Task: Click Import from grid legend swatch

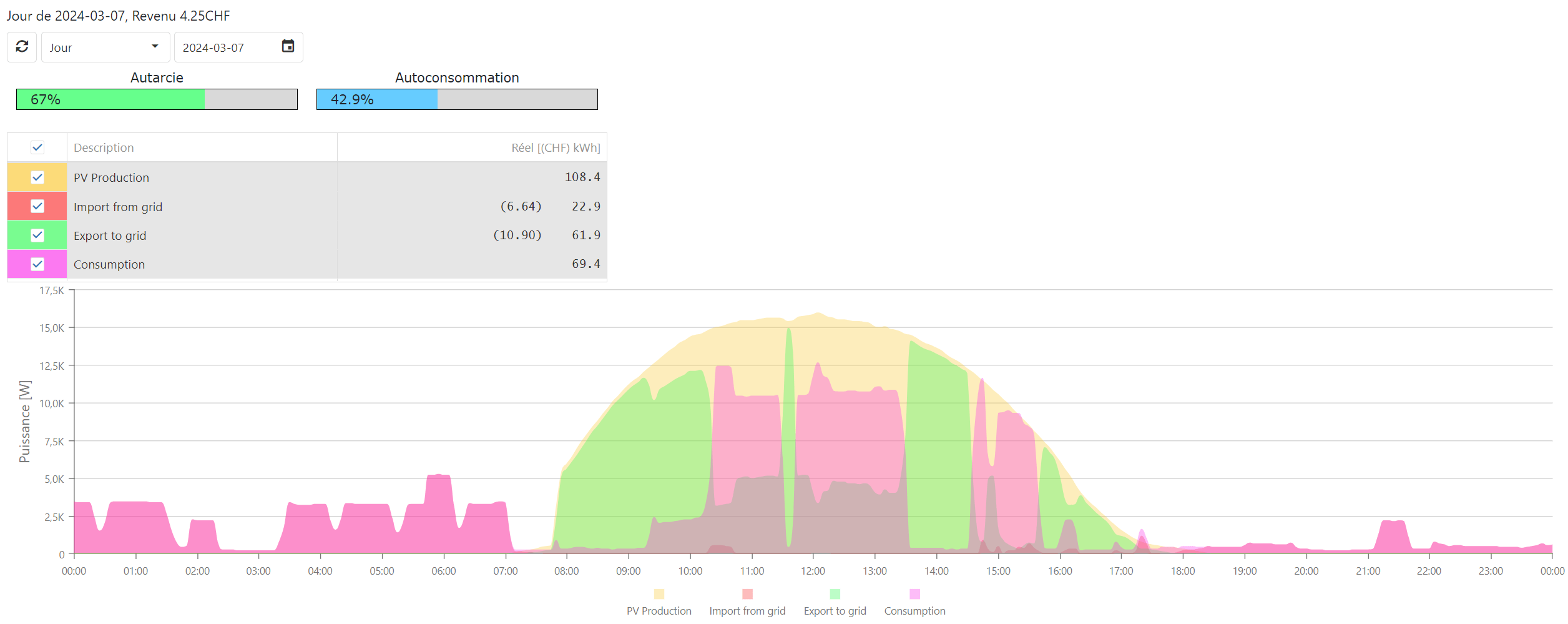Action: coord(747,594)
